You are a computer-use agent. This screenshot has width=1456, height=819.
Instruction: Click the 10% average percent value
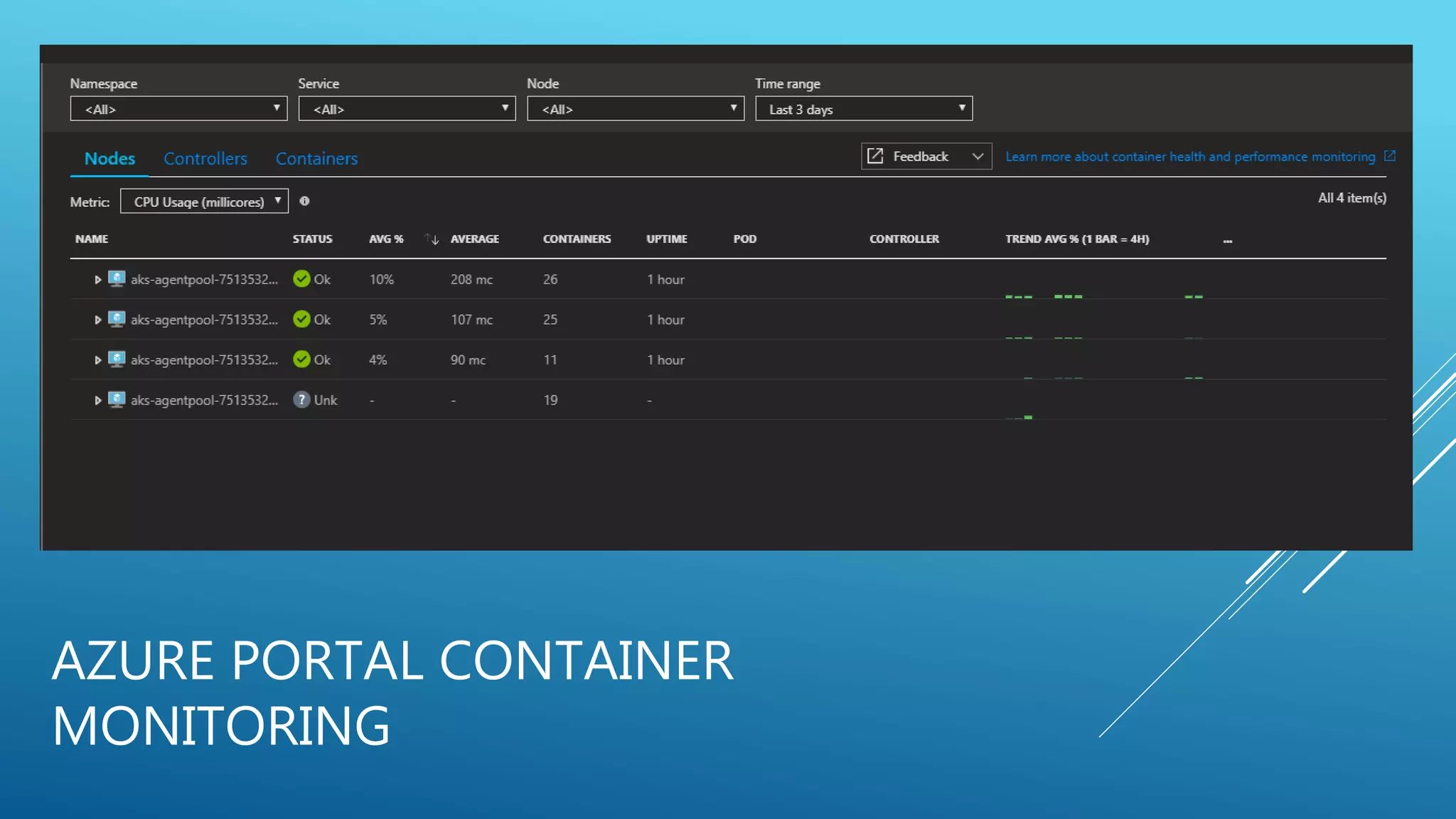[381, 279]
